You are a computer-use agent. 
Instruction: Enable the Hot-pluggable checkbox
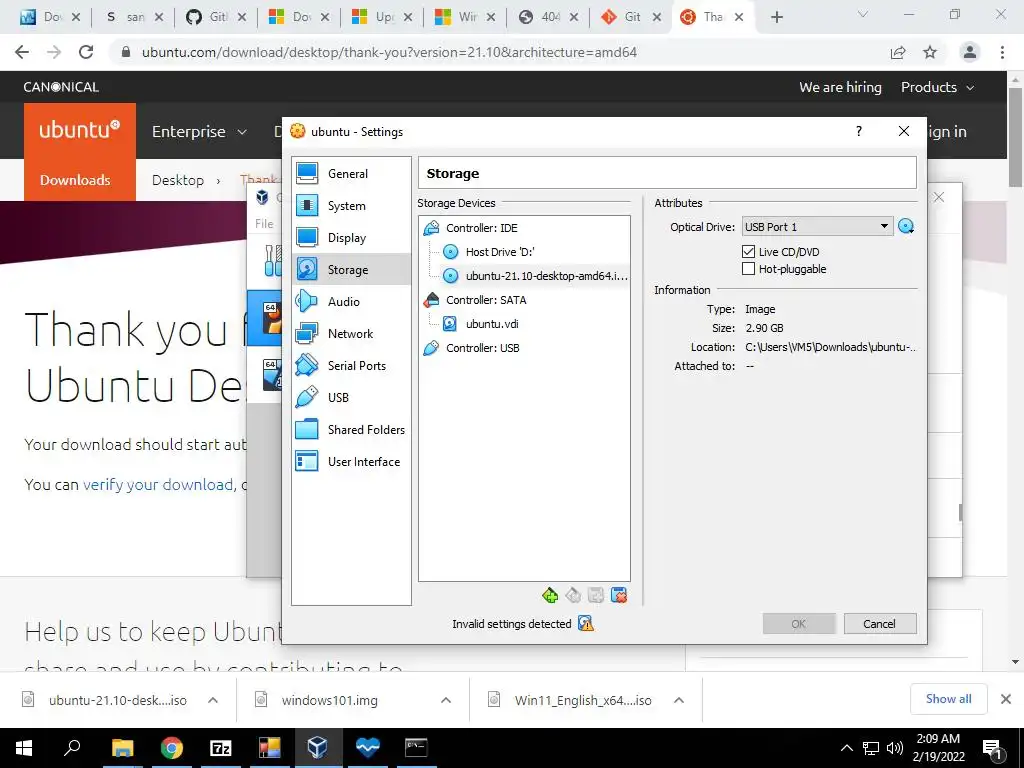tap(748, 268)
